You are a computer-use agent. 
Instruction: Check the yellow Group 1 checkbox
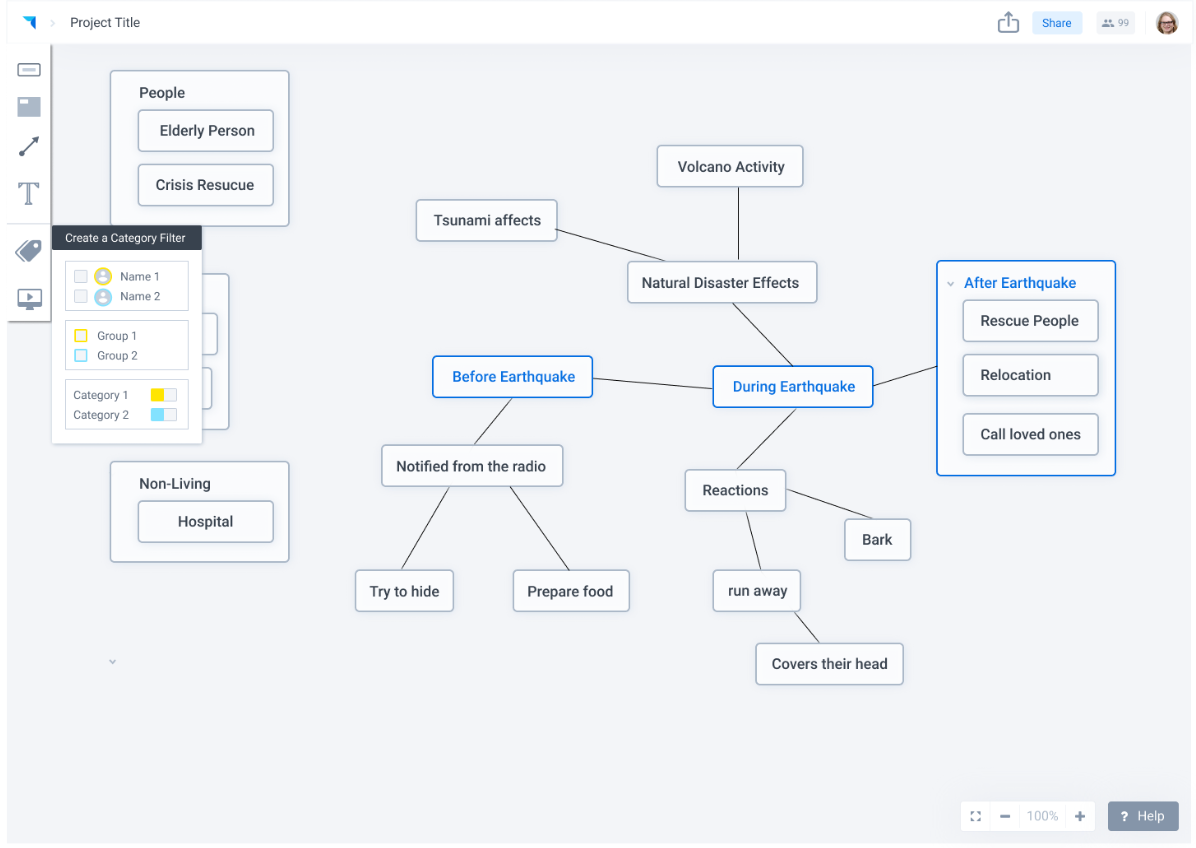[x=81, y=336]
